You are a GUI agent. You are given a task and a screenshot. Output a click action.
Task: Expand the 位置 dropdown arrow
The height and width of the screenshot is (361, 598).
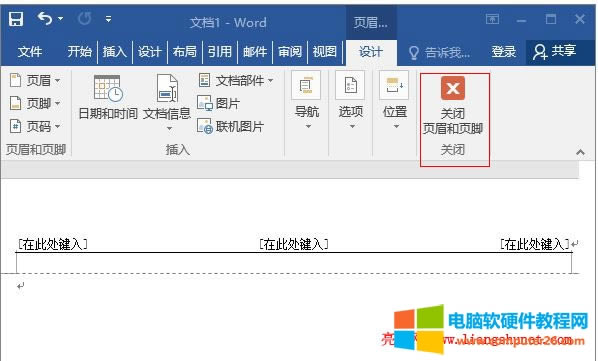396,127
